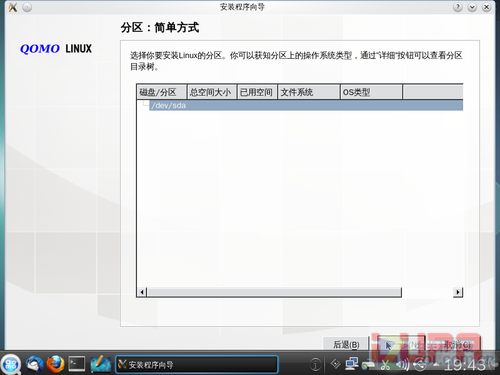Sort by OS类型 column header
The width and height of the screenshot is (500, 375).
pos(371,92)
